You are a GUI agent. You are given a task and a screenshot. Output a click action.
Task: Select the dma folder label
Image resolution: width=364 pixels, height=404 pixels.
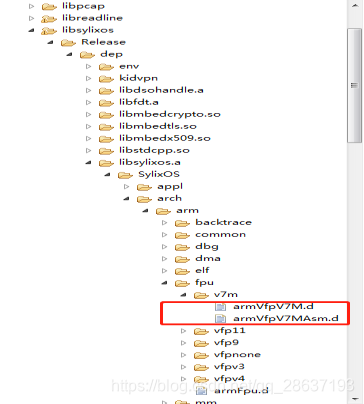coord(208,258)
